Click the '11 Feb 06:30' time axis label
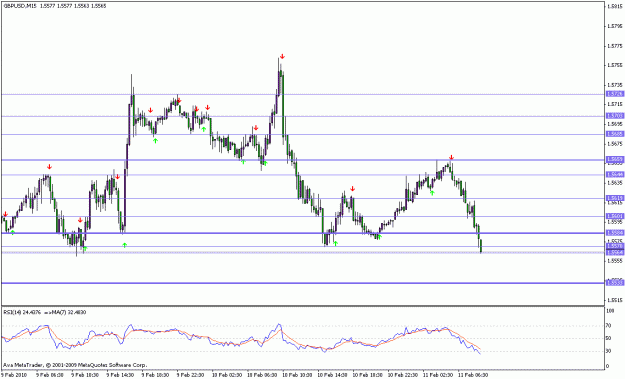The image size is (625, 379). [x=473, y=375]
